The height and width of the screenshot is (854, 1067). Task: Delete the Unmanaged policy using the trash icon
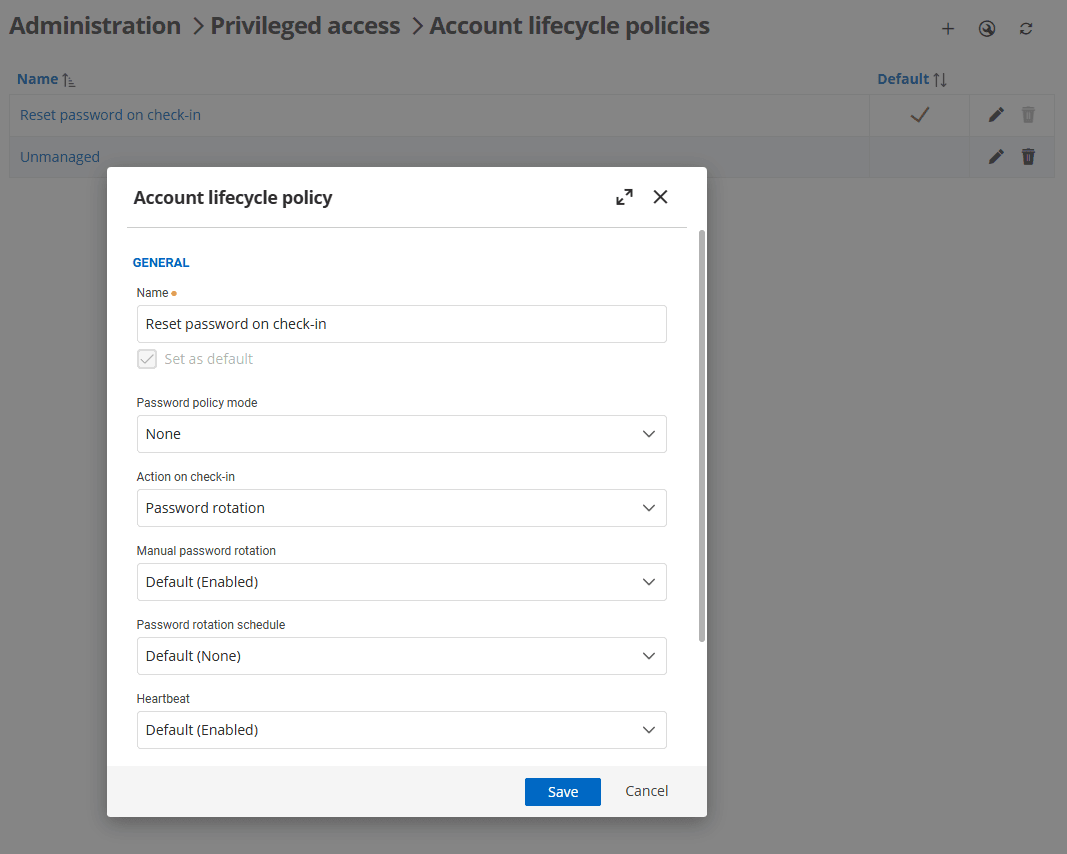tap(1029, 156)
